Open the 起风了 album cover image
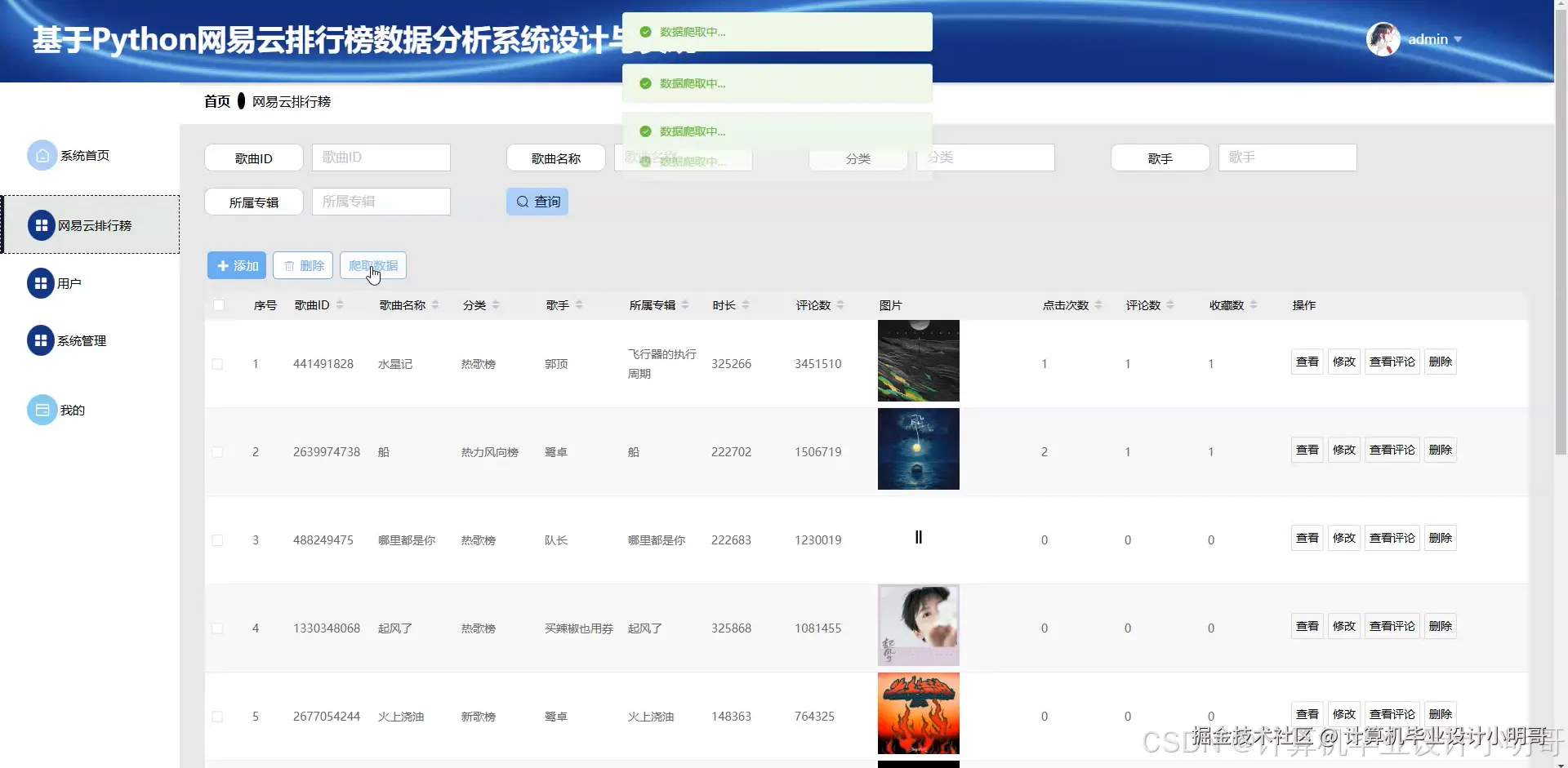 tap(919, 625)
